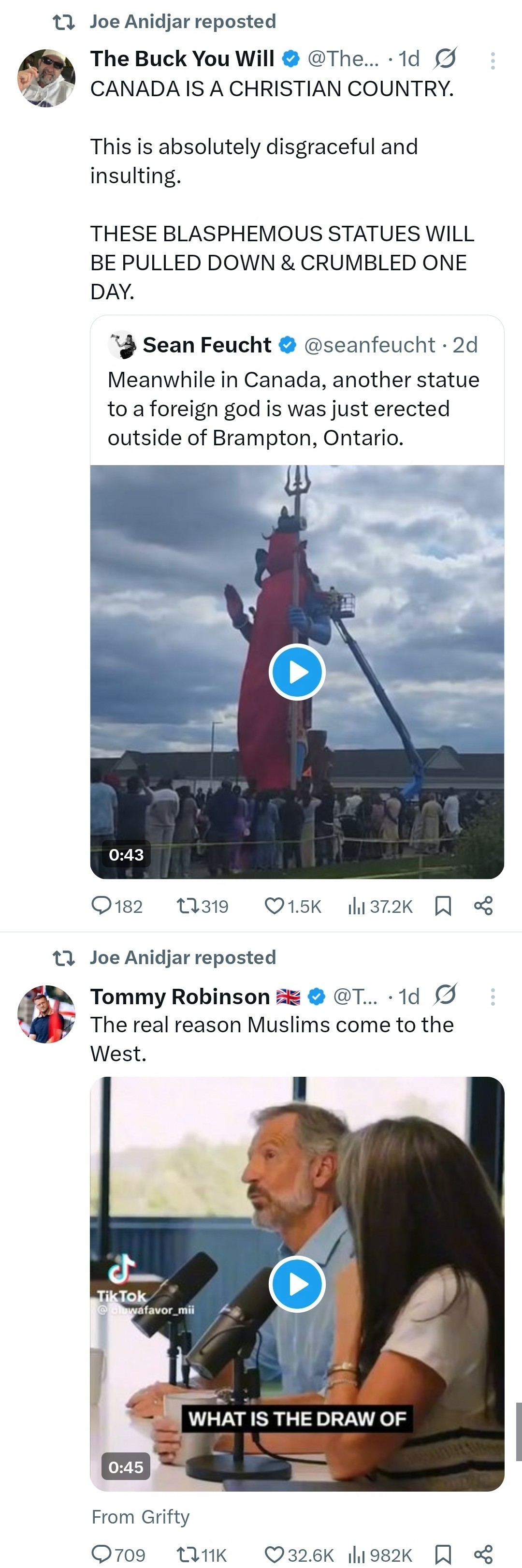This screenshot has width=522, height=1568.
Task: Click Grok icon on The Buck You Will post
Action: coord(445,59)
